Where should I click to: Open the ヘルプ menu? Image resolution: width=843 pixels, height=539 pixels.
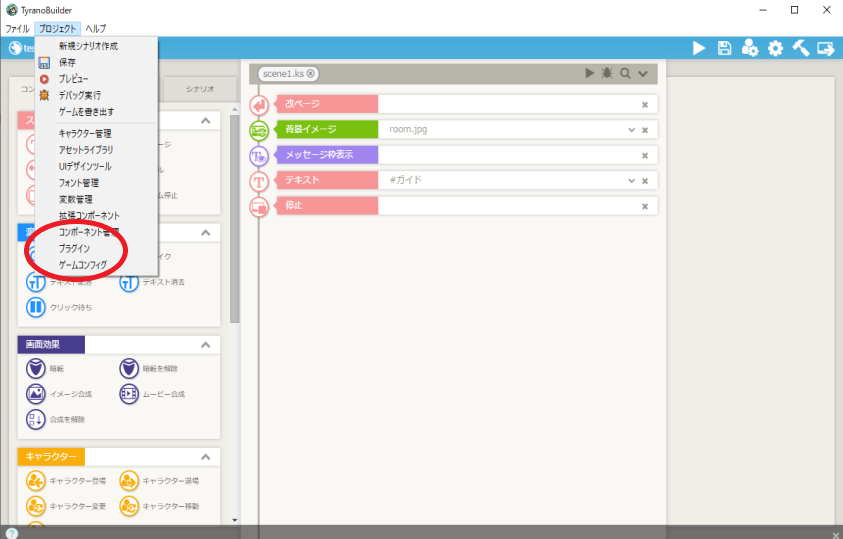pyautogui.click(x=96, y=28)
